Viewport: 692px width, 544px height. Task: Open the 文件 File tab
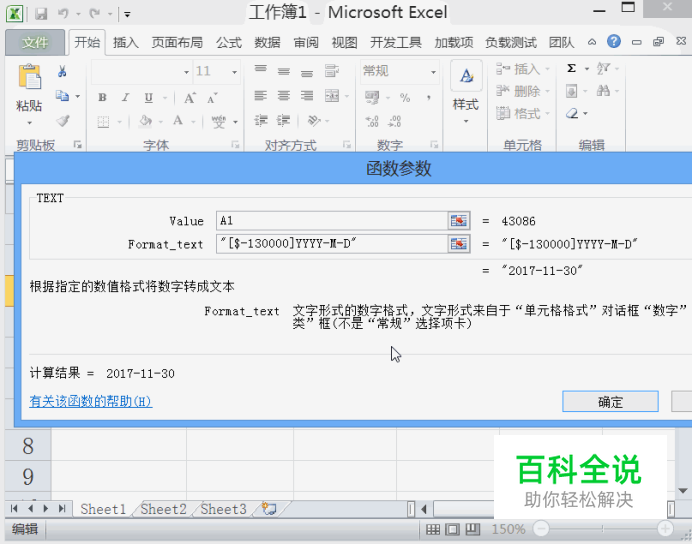35,42
